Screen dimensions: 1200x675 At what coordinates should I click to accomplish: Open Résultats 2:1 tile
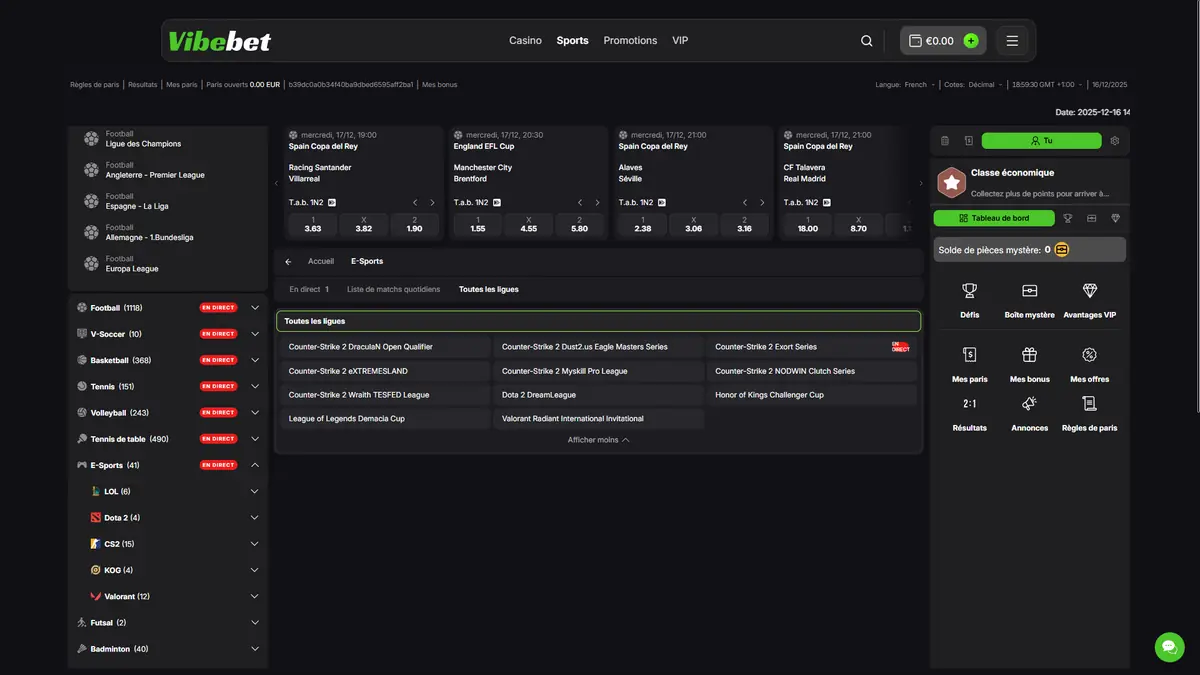pos(969,413)
